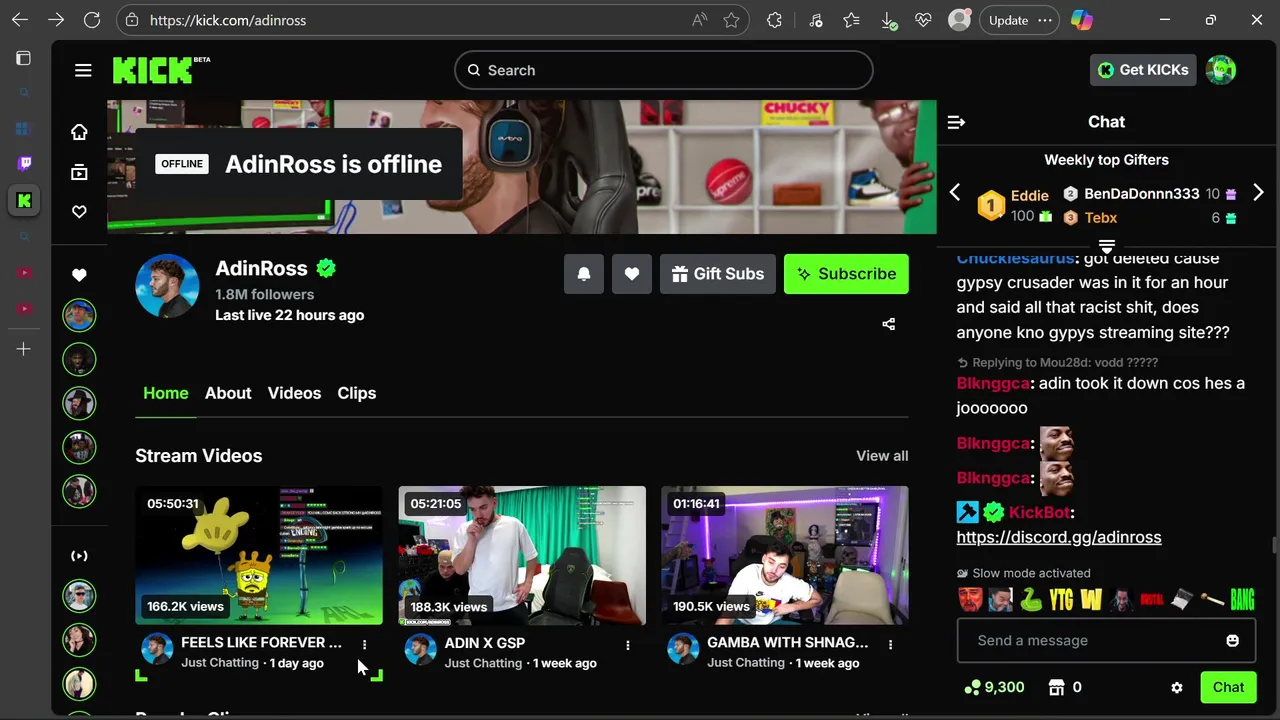The image size is (1280, 720).
Task: Select the BANG chat emote
Action: [1242, 600]
